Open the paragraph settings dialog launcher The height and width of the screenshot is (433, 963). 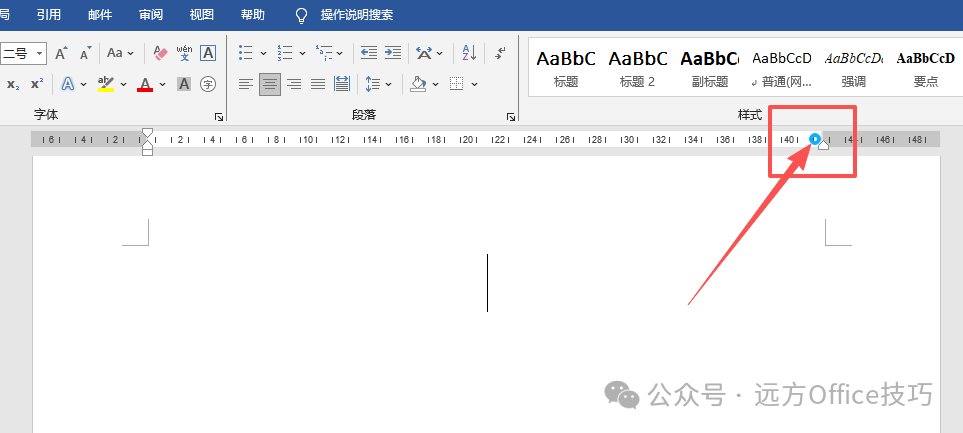[510, 116]
